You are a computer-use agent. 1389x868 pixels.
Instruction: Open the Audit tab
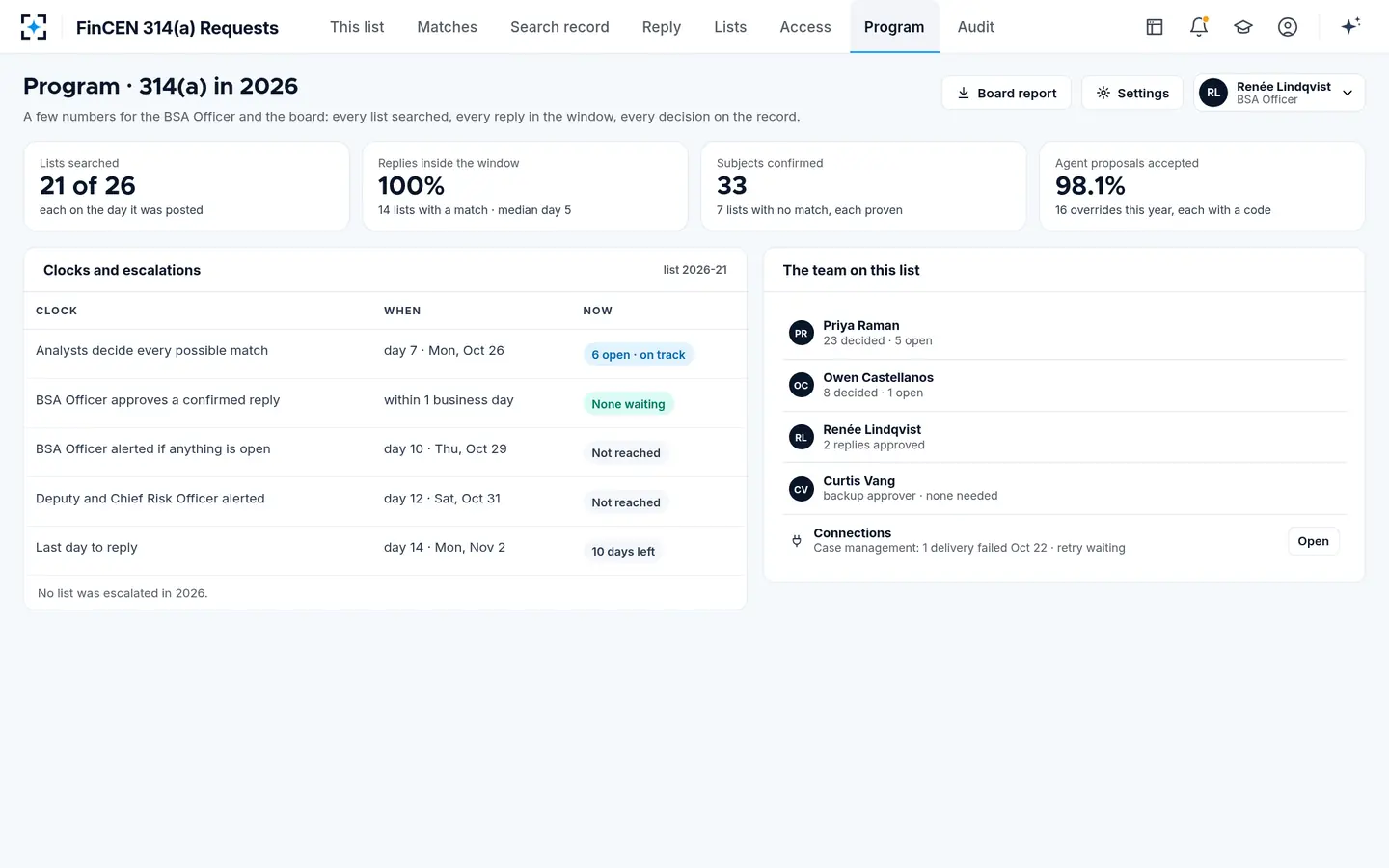pos(975,27)
